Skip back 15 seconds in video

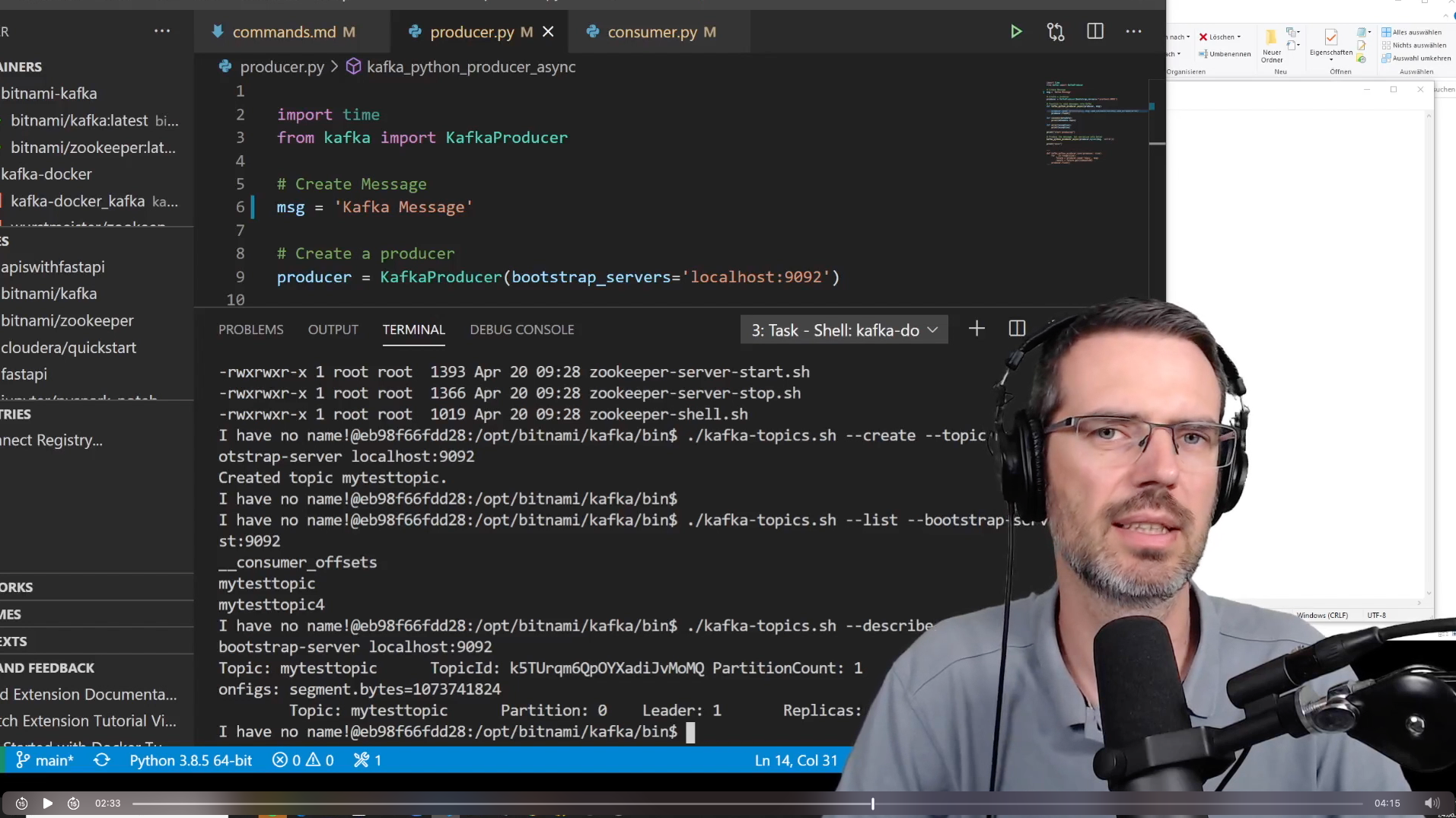coord(21,803)
